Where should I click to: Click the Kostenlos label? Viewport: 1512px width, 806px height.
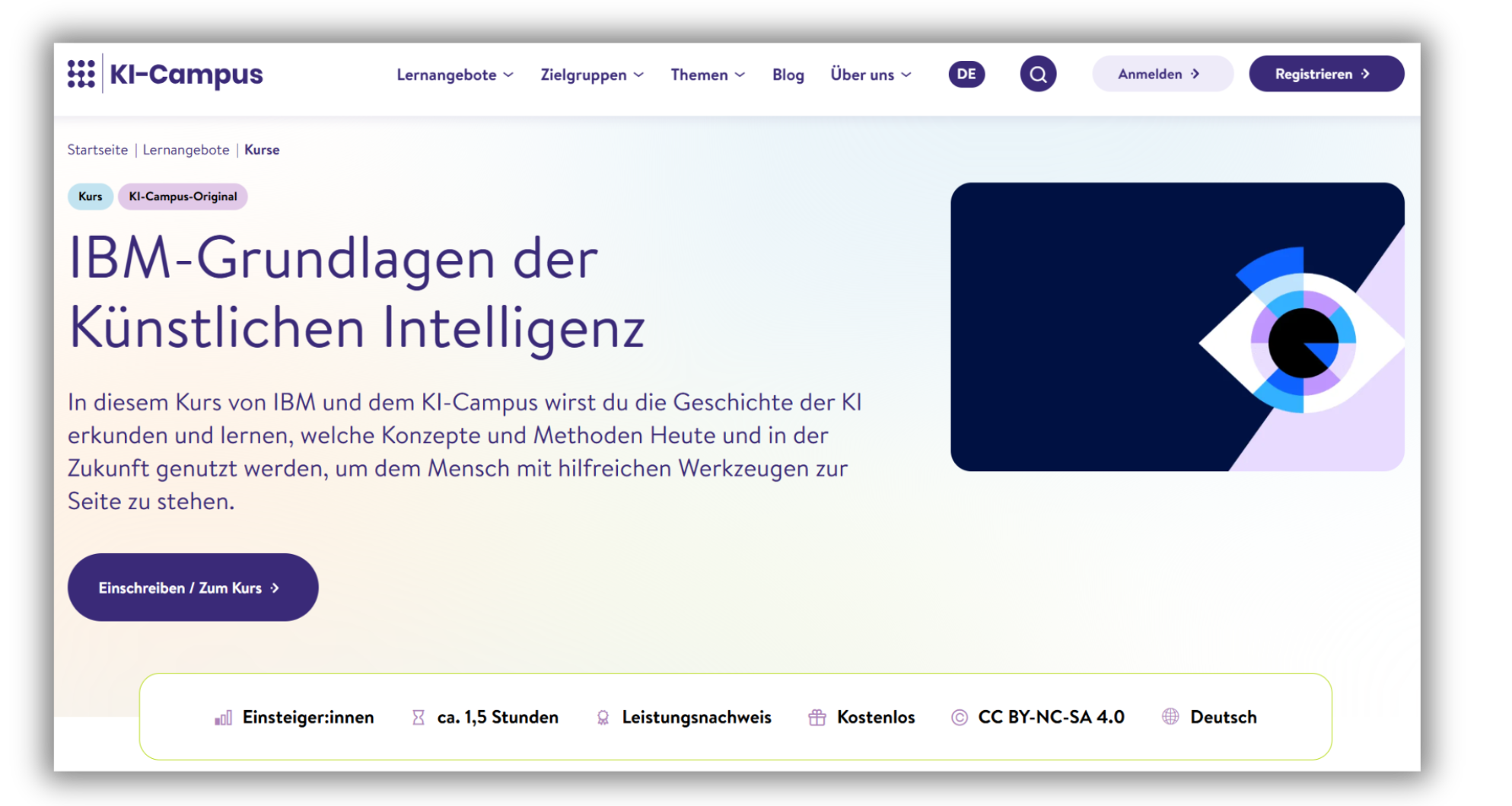876,718
